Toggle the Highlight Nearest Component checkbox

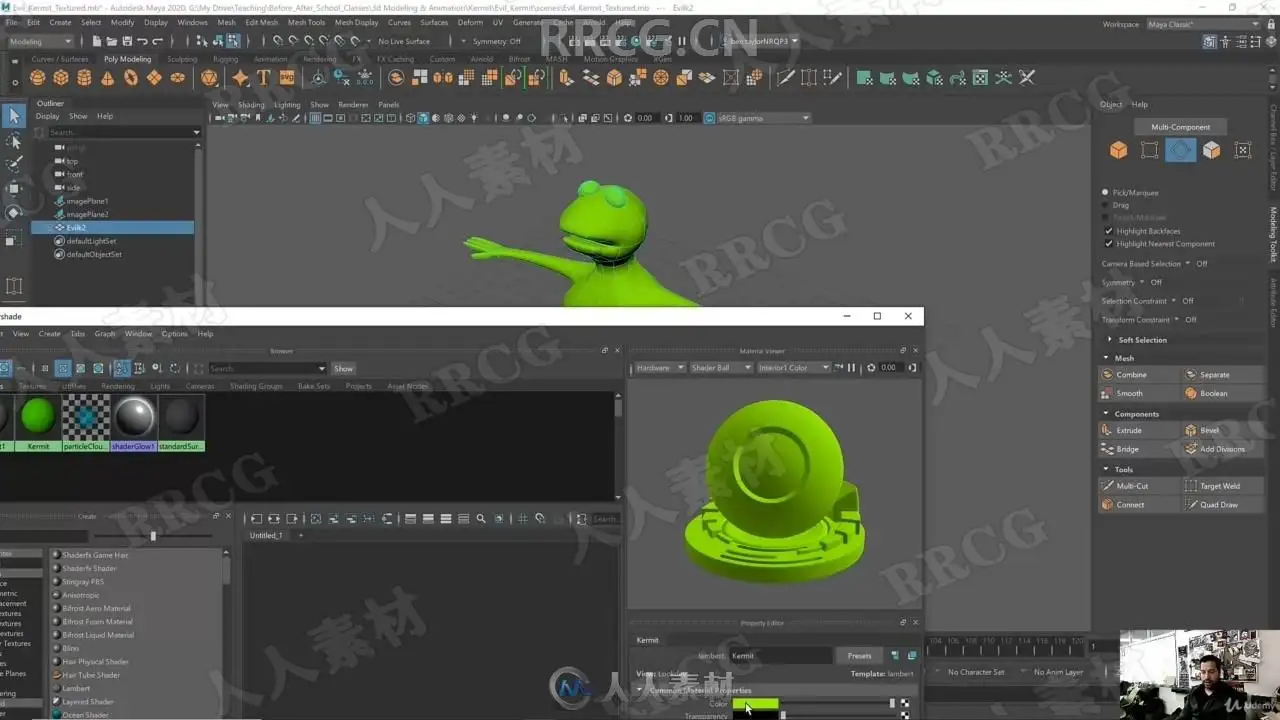[x=1108, y=244]
